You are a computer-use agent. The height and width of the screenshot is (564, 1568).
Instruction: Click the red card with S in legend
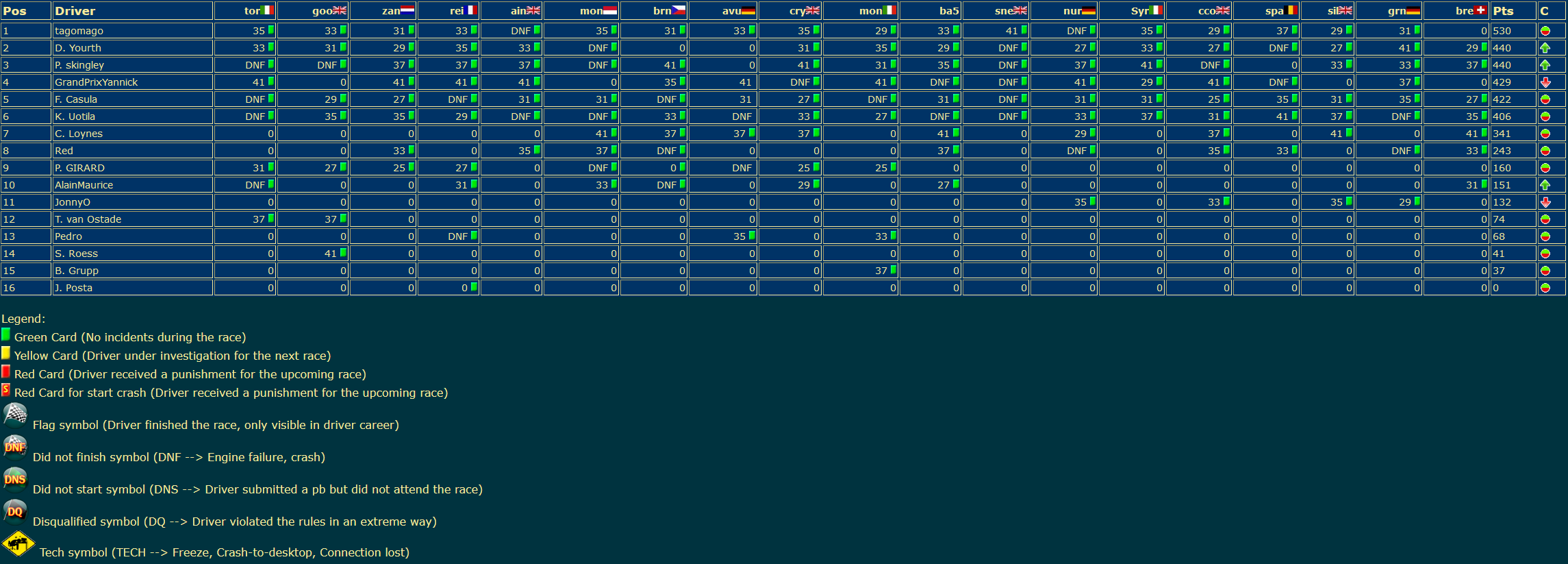6,391
